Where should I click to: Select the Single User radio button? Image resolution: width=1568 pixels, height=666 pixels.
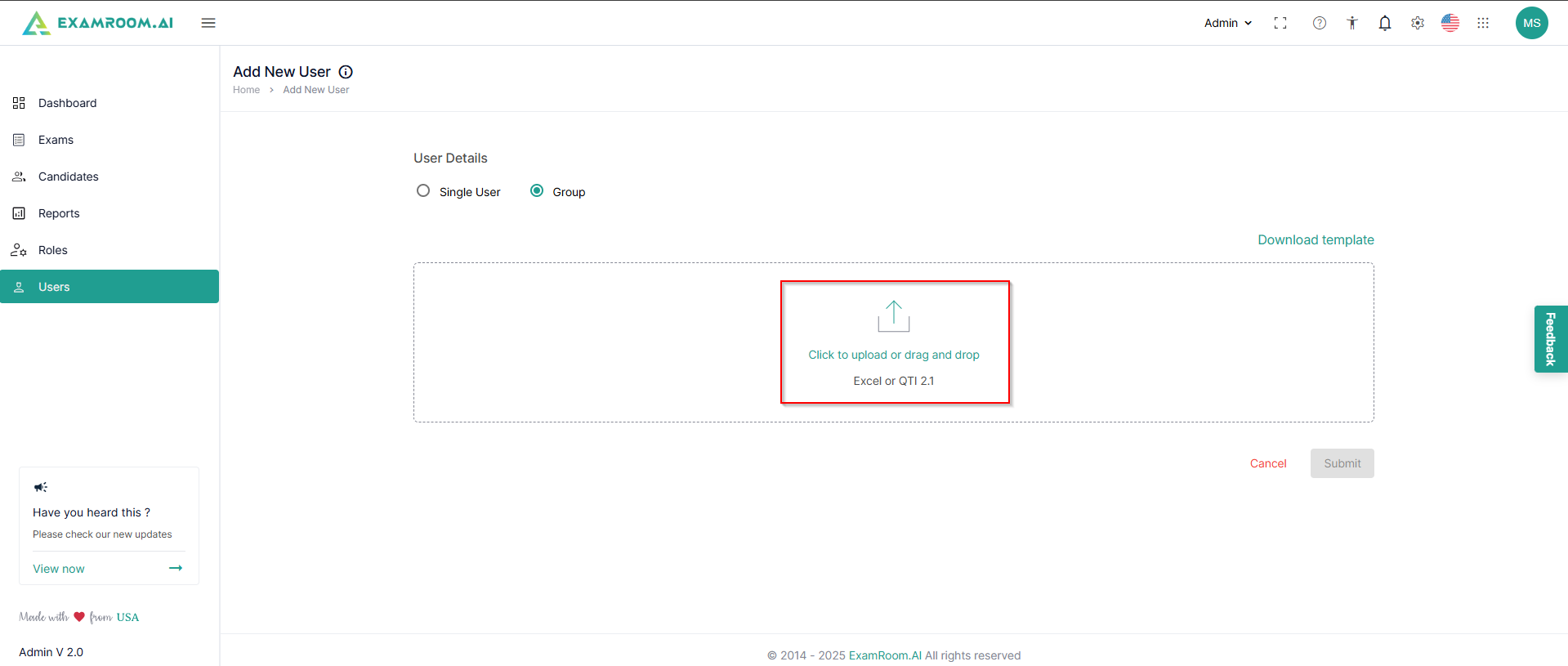pyautogui.click(x=423, y=190)
